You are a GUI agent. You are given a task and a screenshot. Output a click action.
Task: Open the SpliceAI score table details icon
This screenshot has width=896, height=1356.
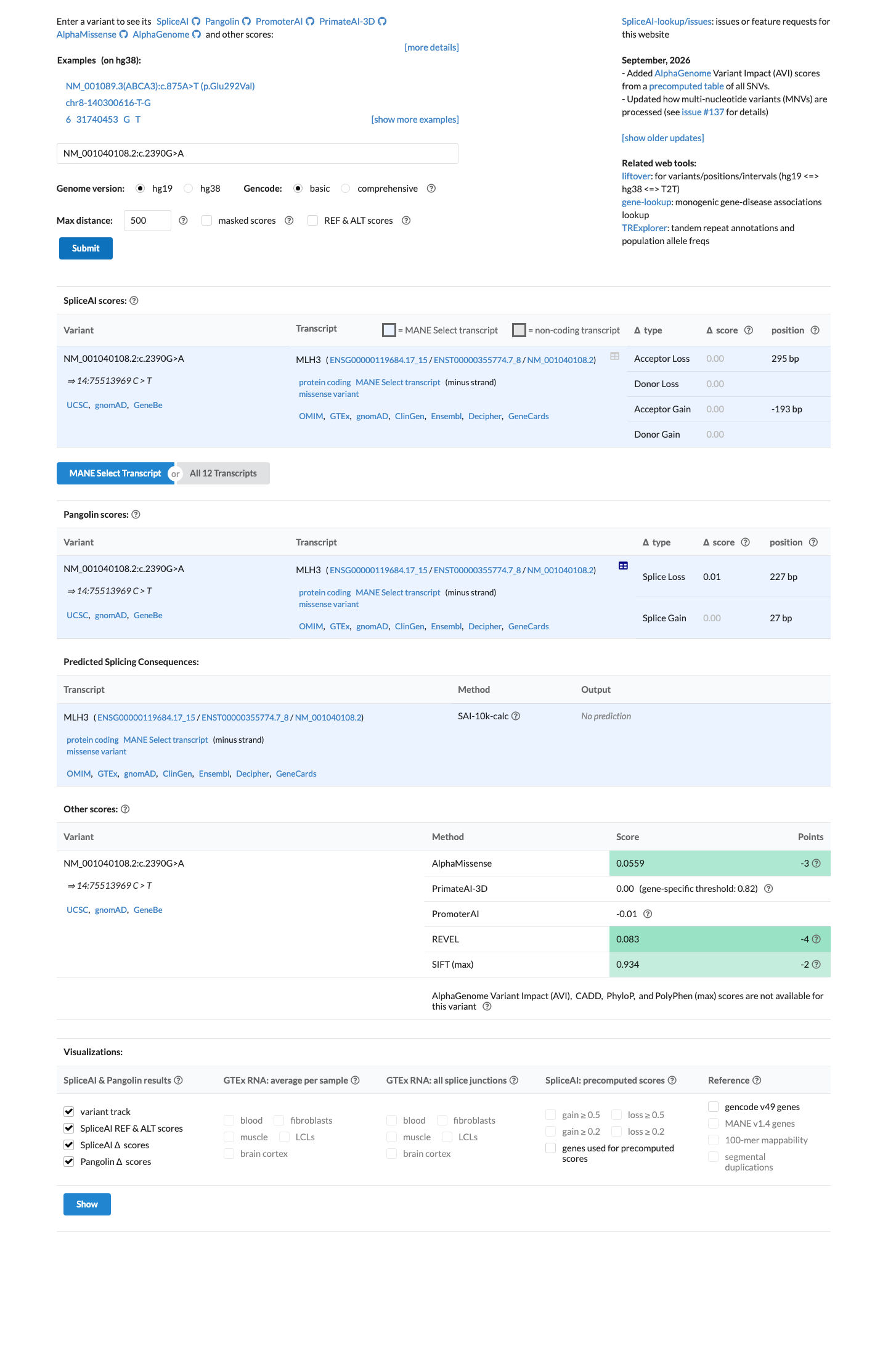tap(614, 356)
